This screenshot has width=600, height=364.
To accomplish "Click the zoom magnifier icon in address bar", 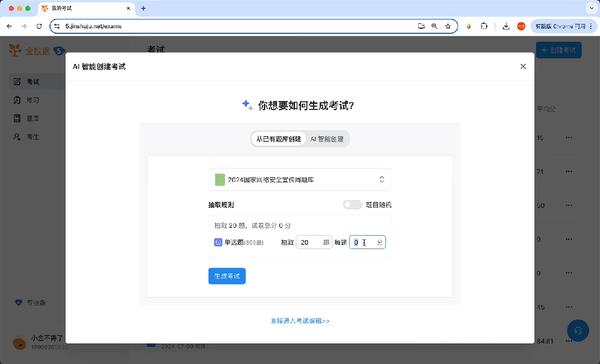I will tap(434, 26).
